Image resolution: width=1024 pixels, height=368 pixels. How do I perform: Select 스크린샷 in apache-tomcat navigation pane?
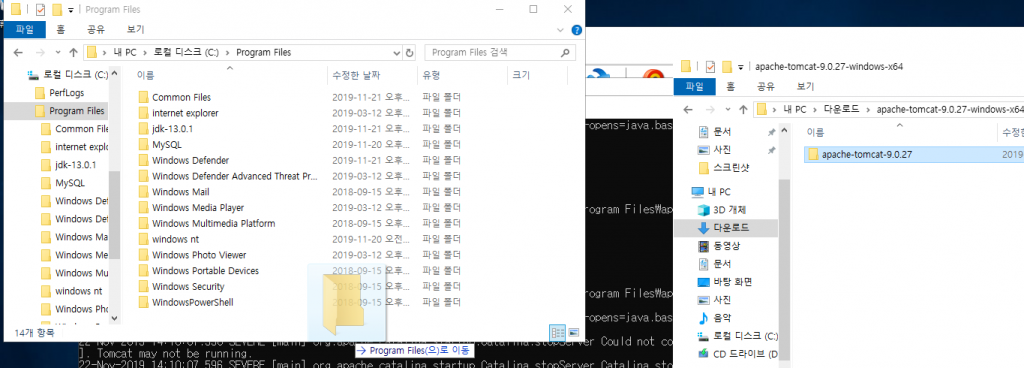coord(723,168)
